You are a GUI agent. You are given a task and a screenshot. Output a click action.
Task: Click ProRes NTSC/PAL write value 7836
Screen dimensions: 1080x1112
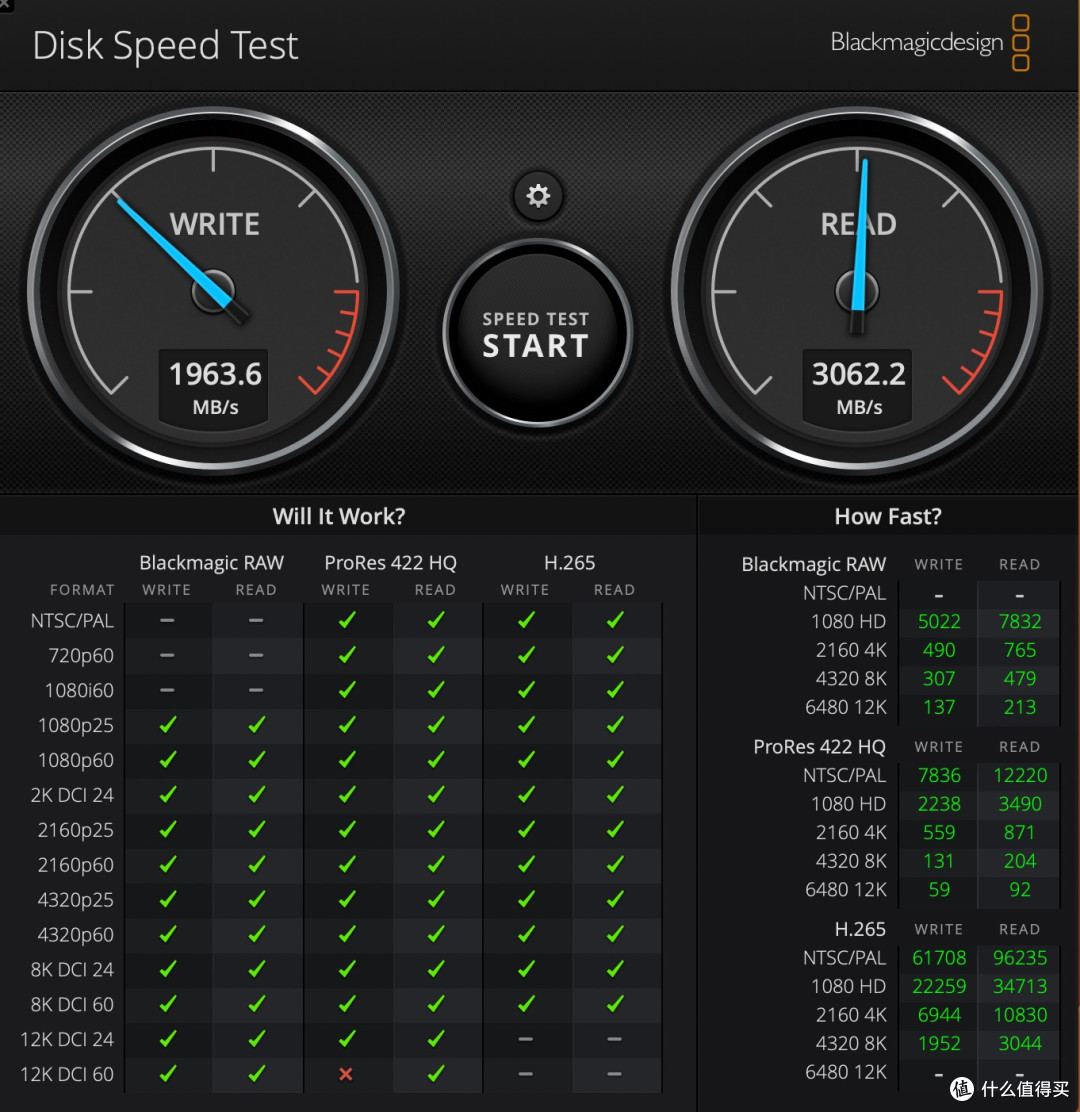(939, 775)
